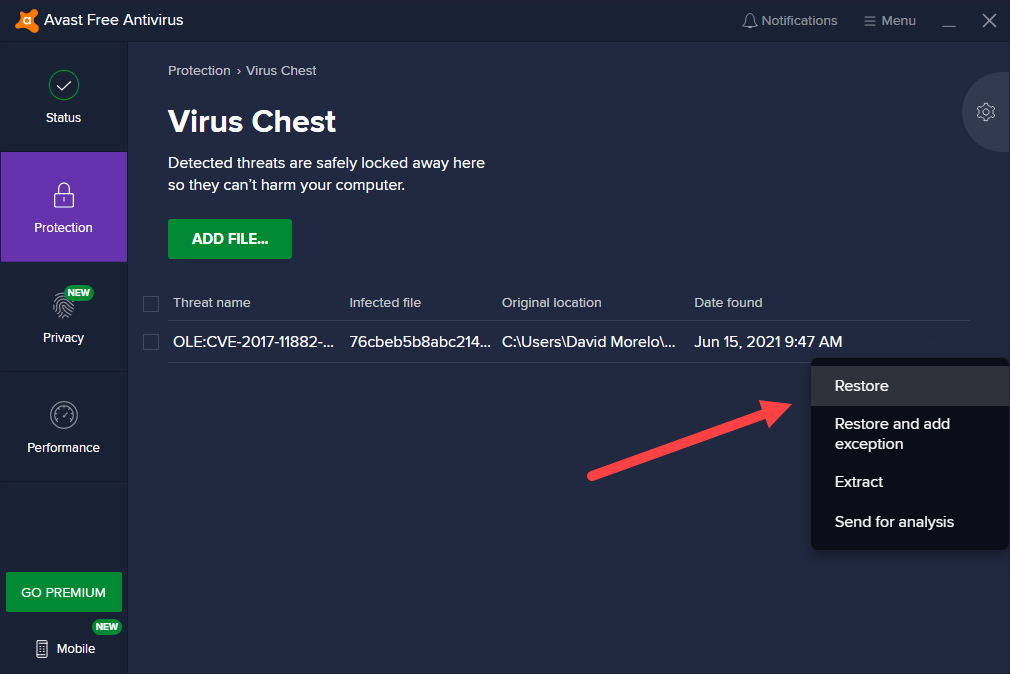Click Virus Chest breadcrumb text

281,71
